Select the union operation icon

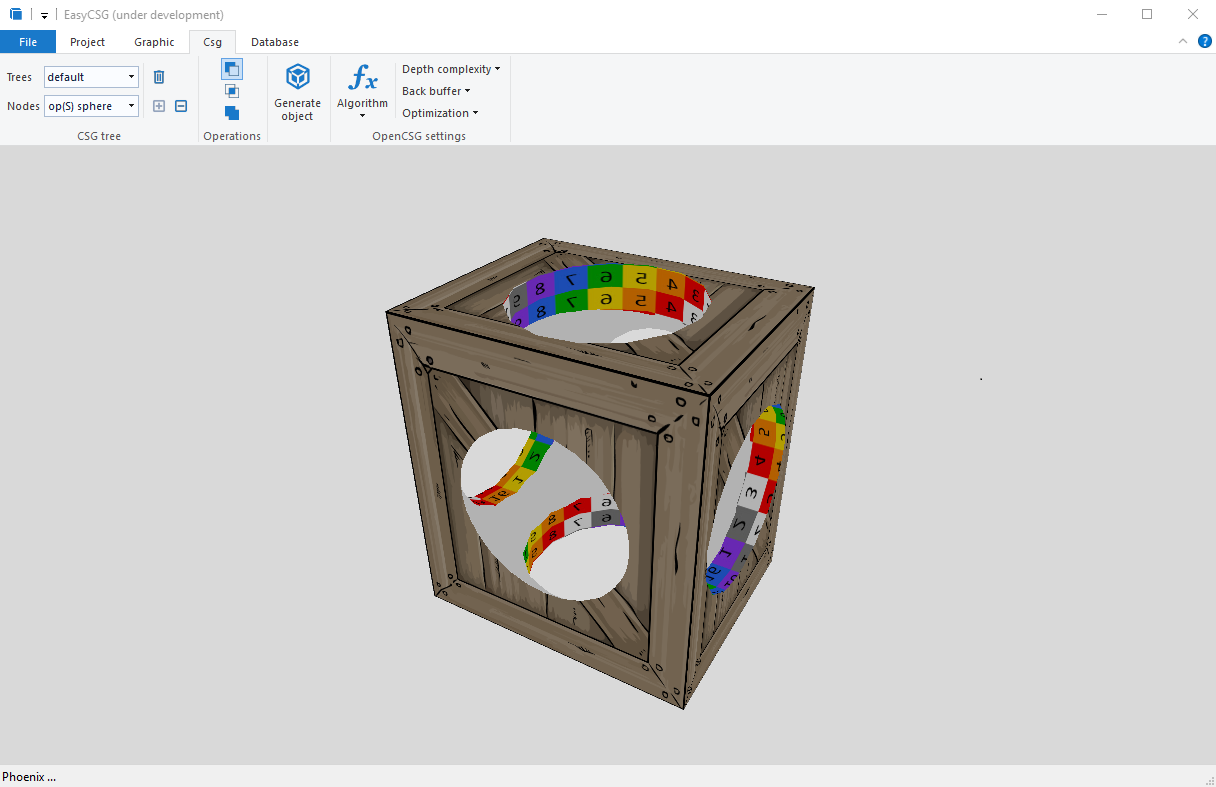coord(232,113)
